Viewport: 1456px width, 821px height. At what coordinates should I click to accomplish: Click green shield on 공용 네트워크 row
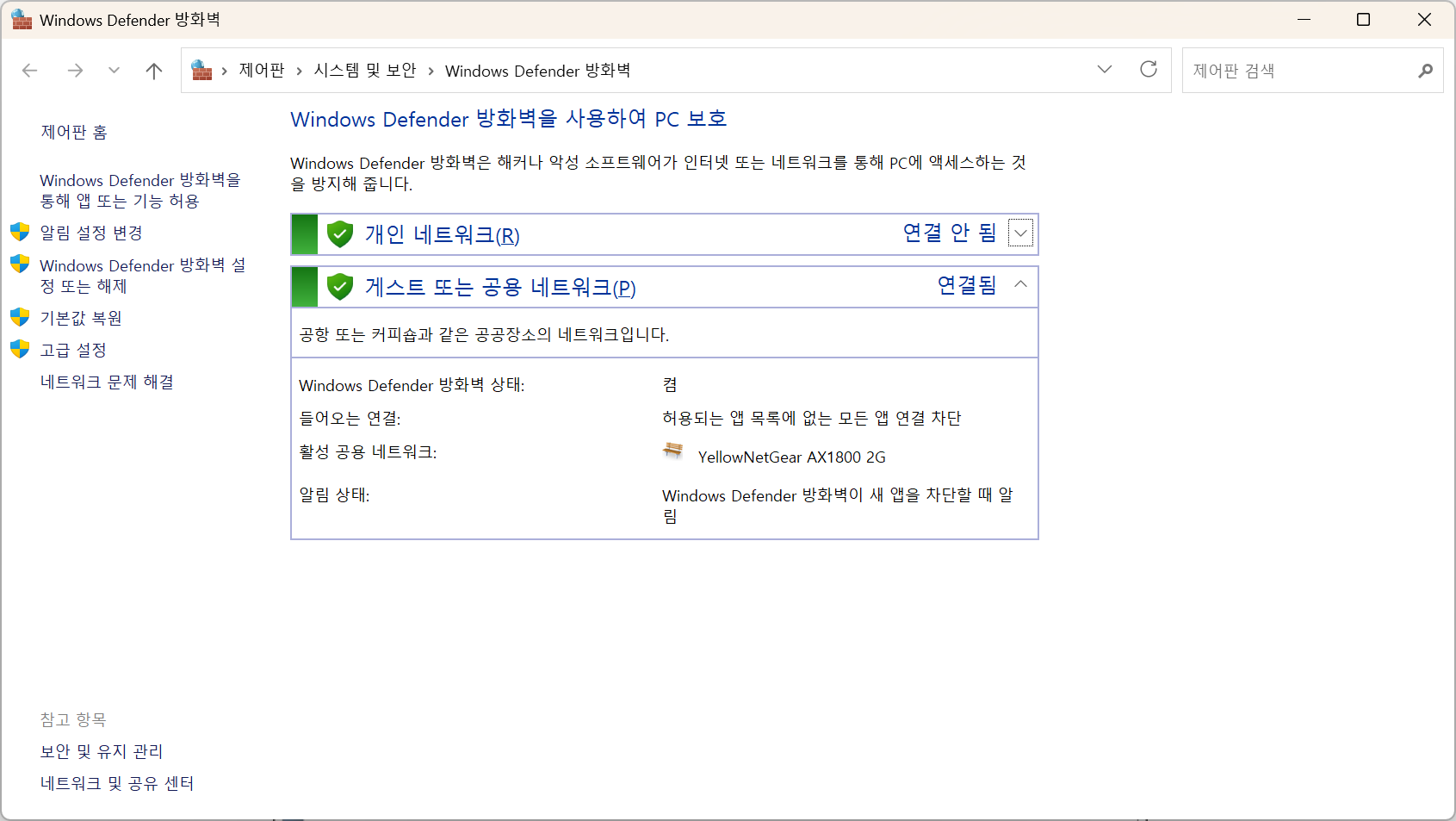point(340,286)
